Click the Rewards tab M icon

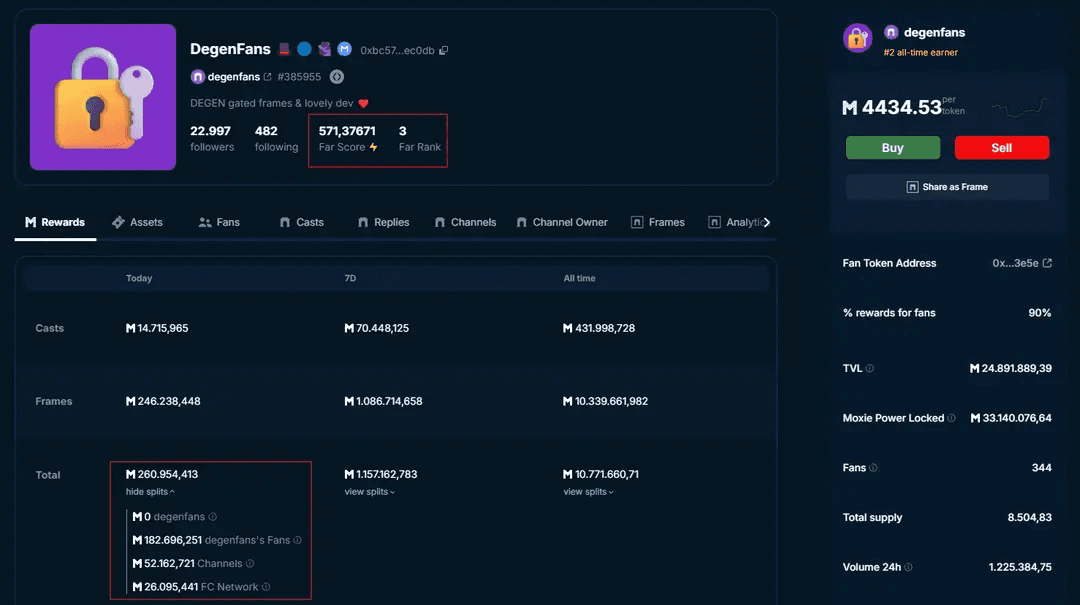point(30,222)
